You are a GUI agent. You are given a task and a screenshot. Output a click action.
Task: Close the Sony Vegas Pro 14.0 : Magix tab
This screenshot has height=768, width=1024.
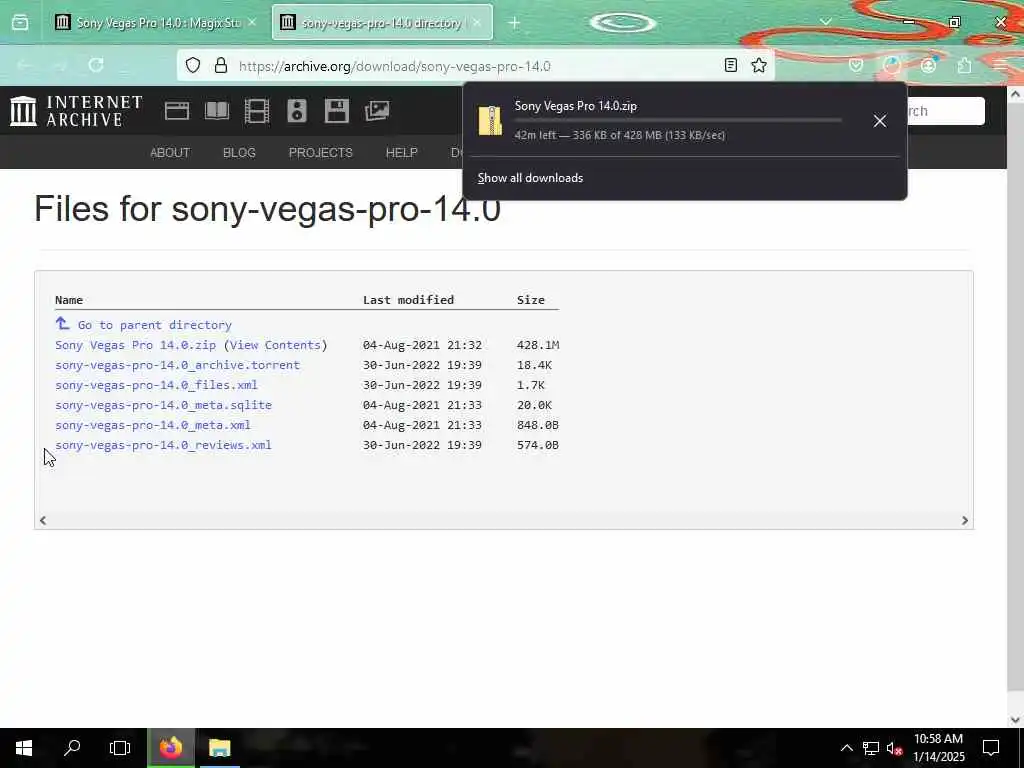click(252, 23)
